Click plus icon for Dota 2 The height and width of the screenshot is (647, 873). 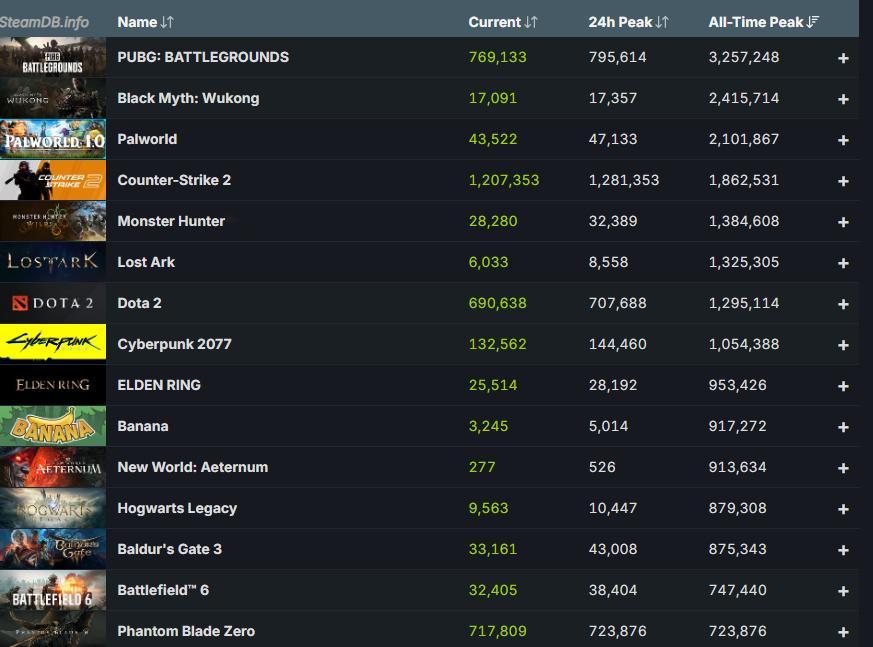[843, 304]
